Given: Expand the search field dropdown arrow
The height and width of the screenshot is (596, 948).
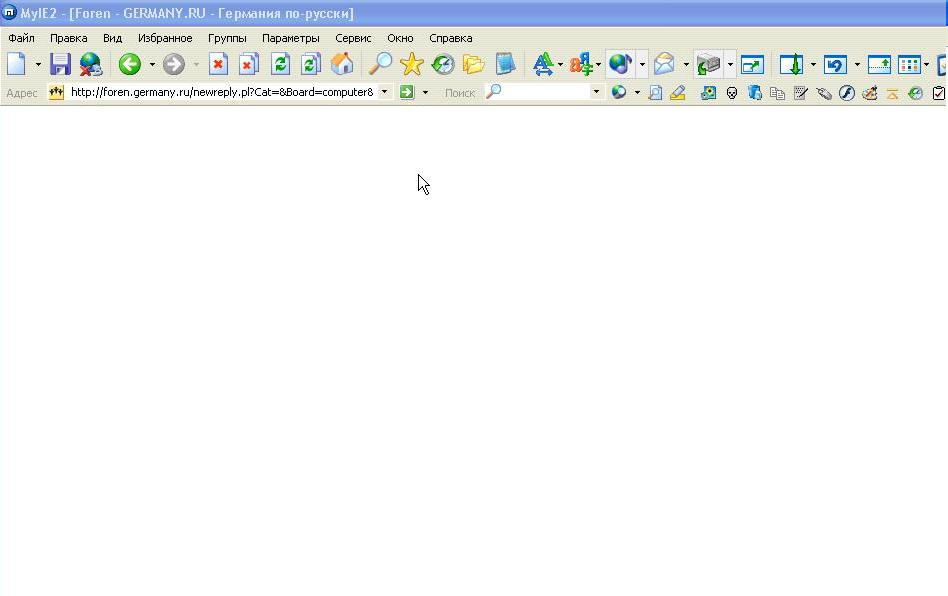Looking at the screenshot, I should [x=596, y=92].
